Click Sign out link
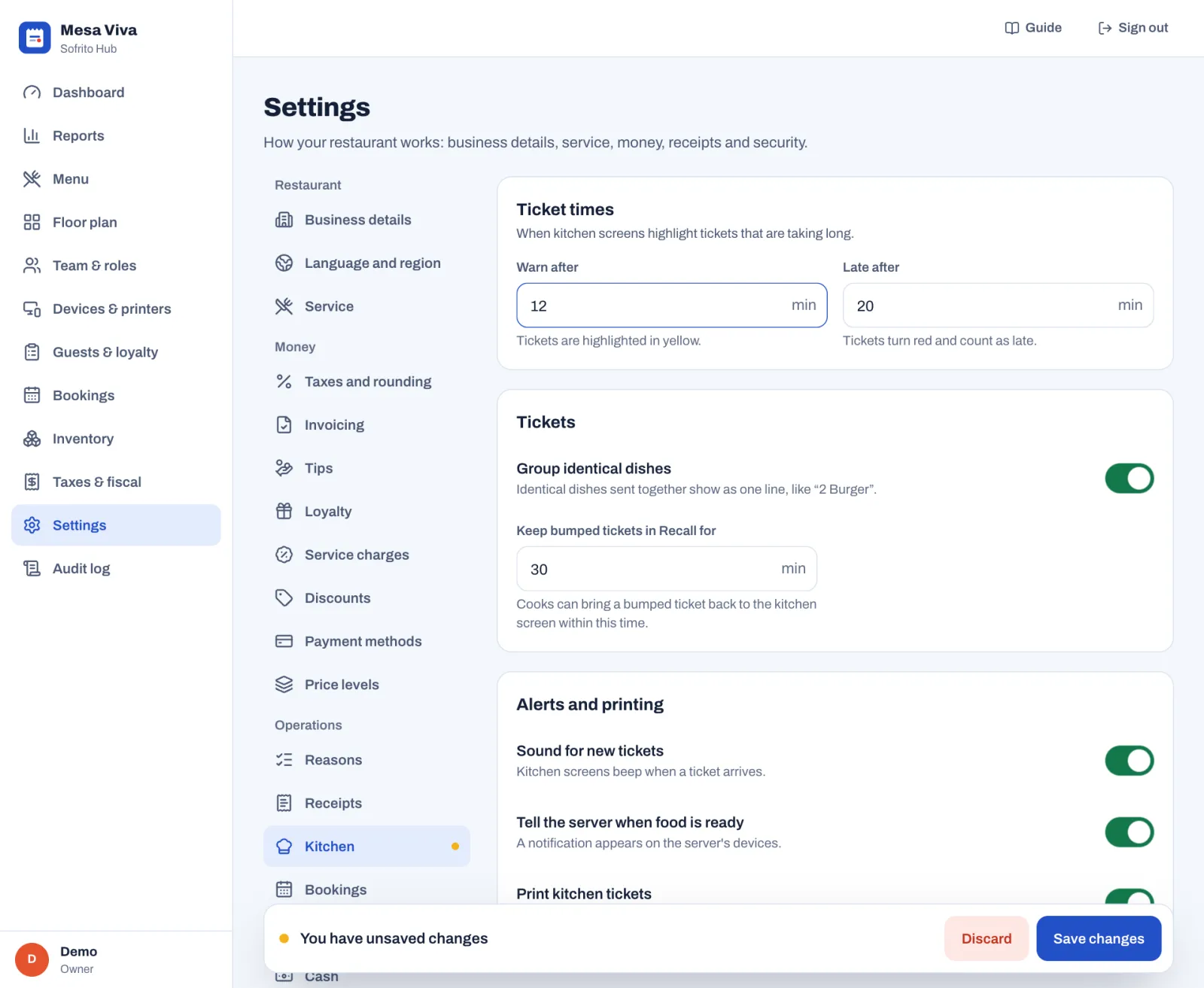Screen dimensions: 1204x988 coord(1133,28)
